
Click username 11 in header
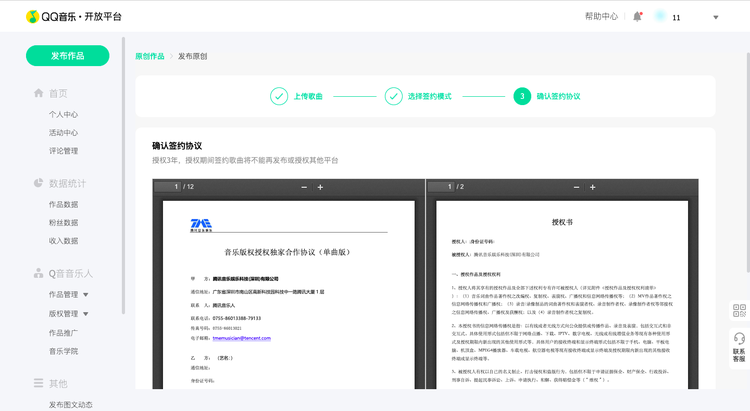[676, 18]
